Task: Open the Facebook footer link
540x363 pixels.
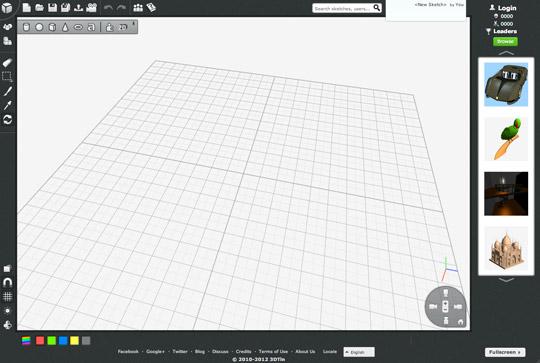Action: pos(128,352)
